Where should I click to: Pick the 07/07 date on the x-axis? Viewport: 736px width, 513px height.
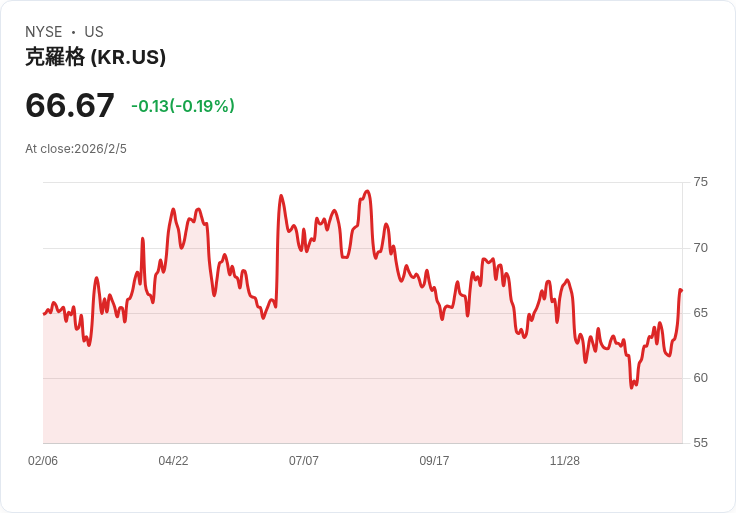304,461
